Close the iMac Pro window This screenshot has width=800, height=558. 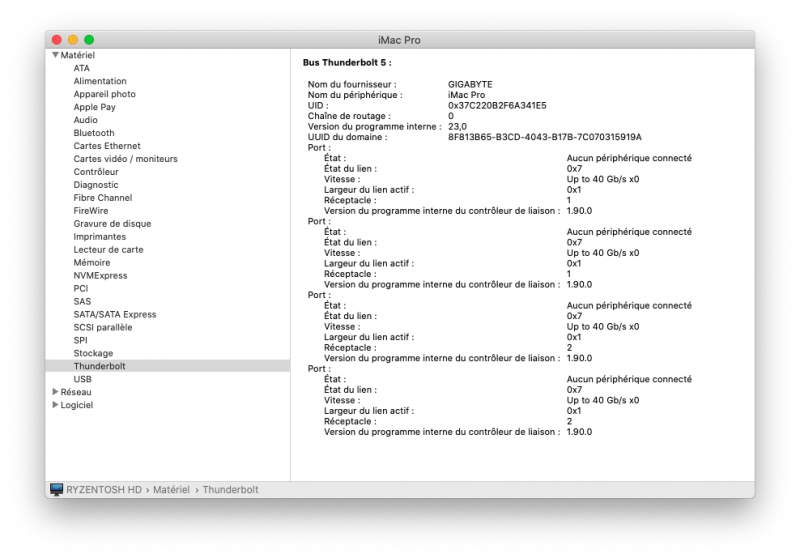(57, 40)
